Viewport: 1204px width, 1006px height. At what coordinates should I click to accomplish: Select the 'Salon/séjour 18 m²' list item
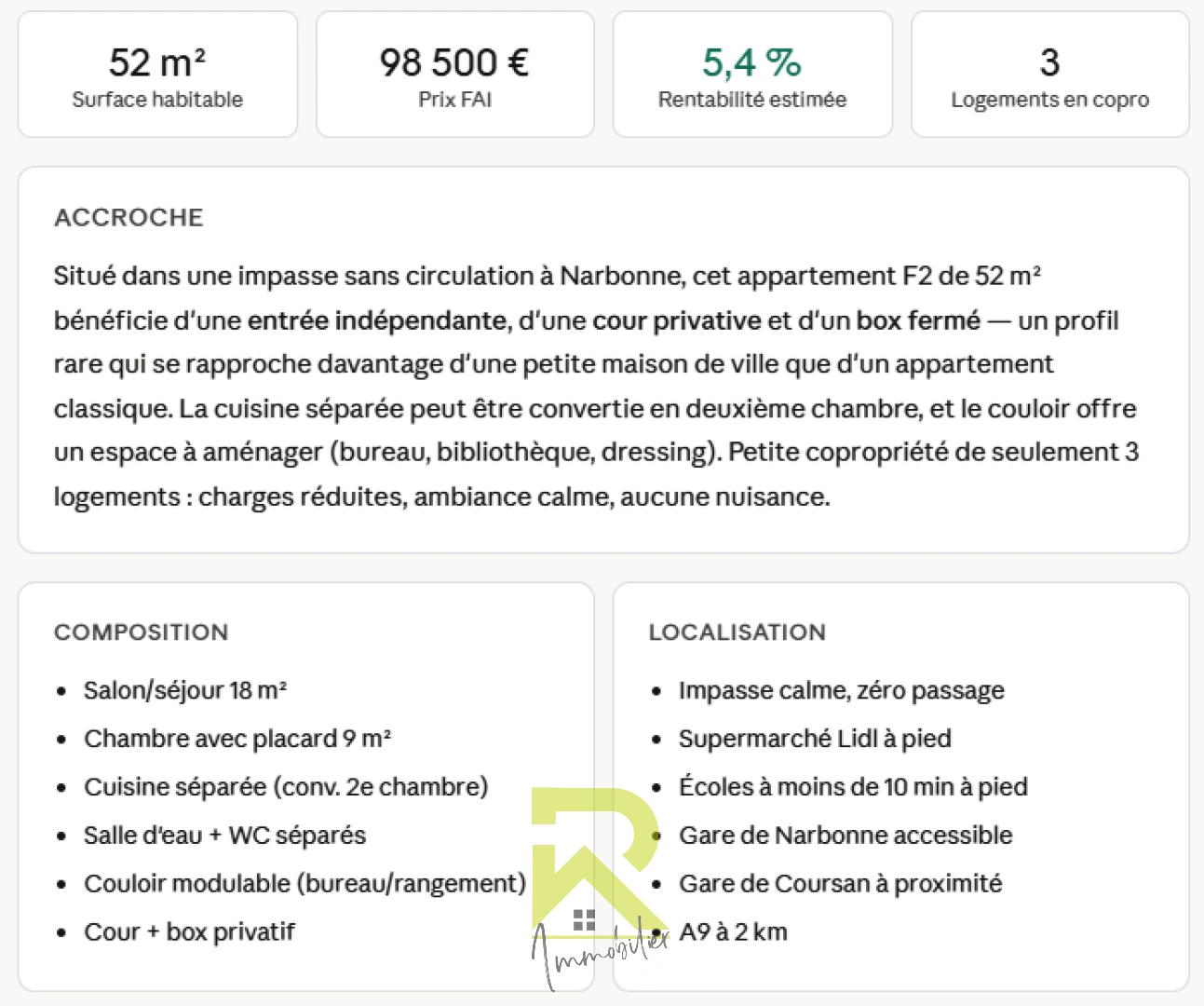point(185,690)
